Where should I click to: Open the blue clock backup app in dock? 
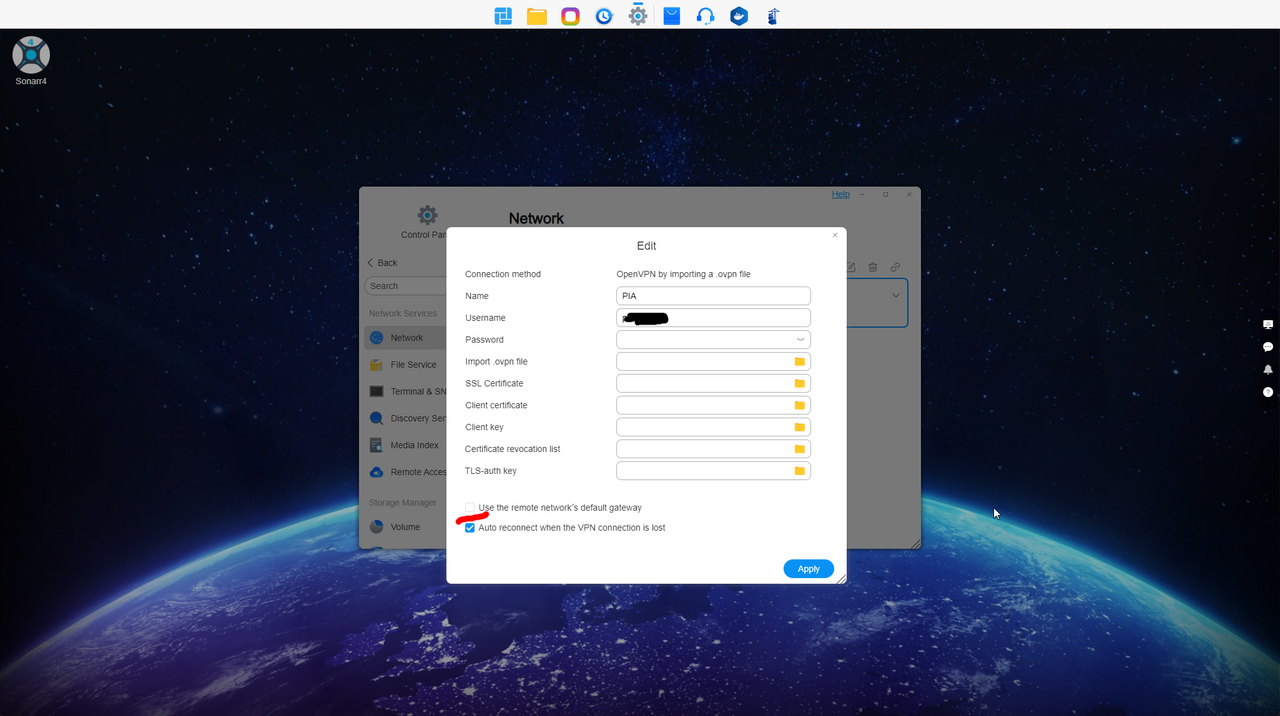[604, 16]
